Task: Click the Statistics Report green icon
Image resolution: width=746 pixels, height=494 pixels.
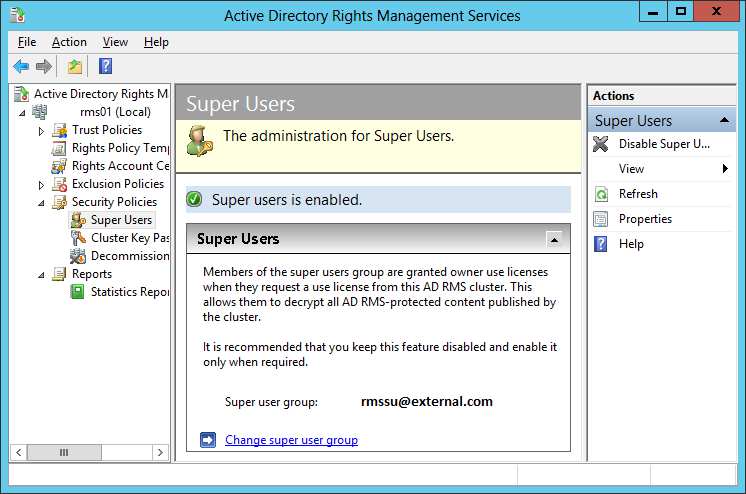Action: point(77,292)
